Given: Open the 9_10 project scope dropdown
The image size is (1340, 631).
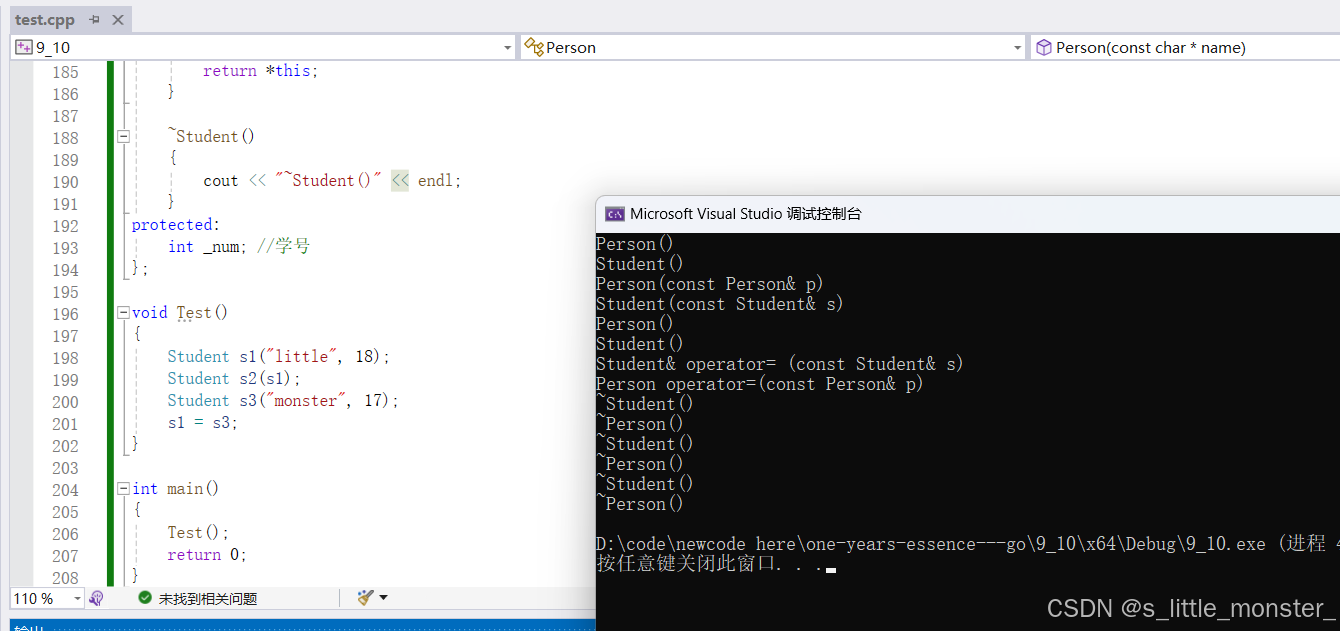Looking at the screenshot, I should pos(507,47).
